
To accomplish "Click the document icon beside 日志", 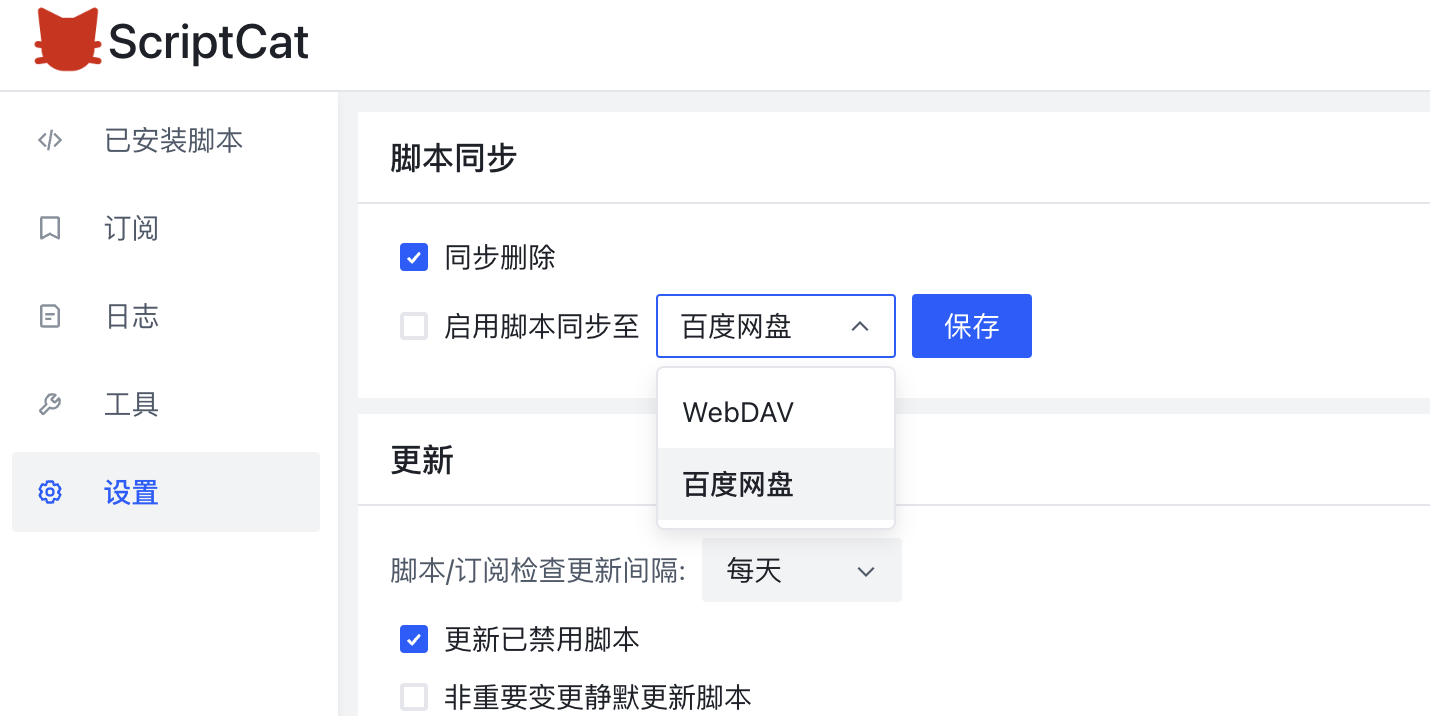I will point(50,316).
